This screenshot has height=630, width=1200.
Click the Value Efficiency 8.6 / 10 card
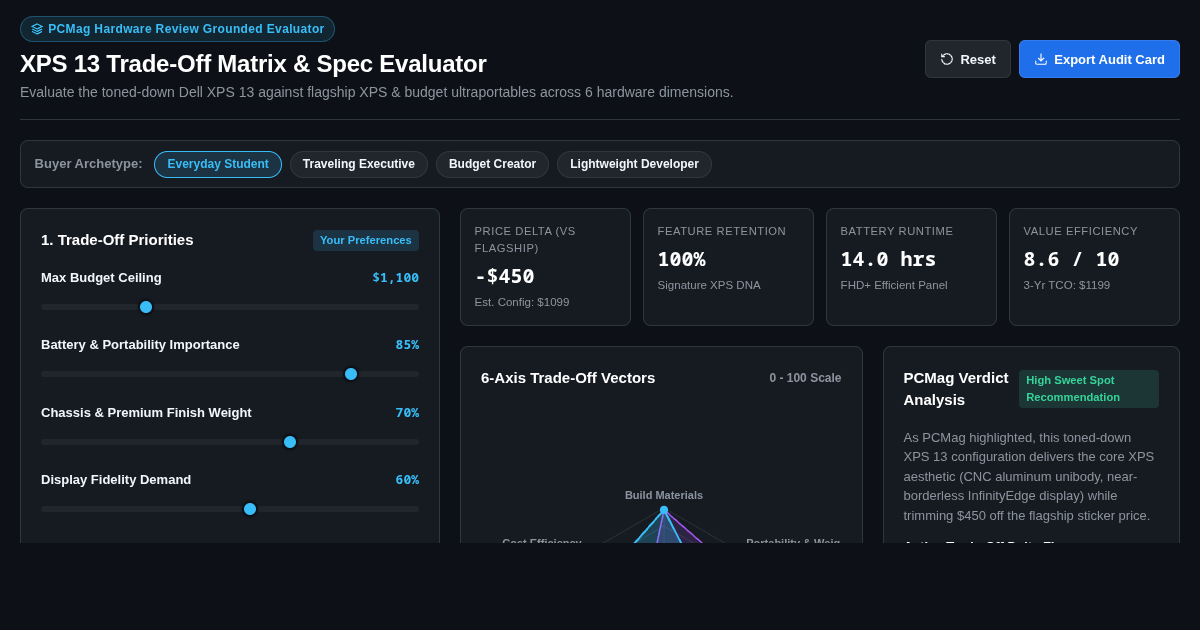pyautogui.click(x=1094, y=267)
